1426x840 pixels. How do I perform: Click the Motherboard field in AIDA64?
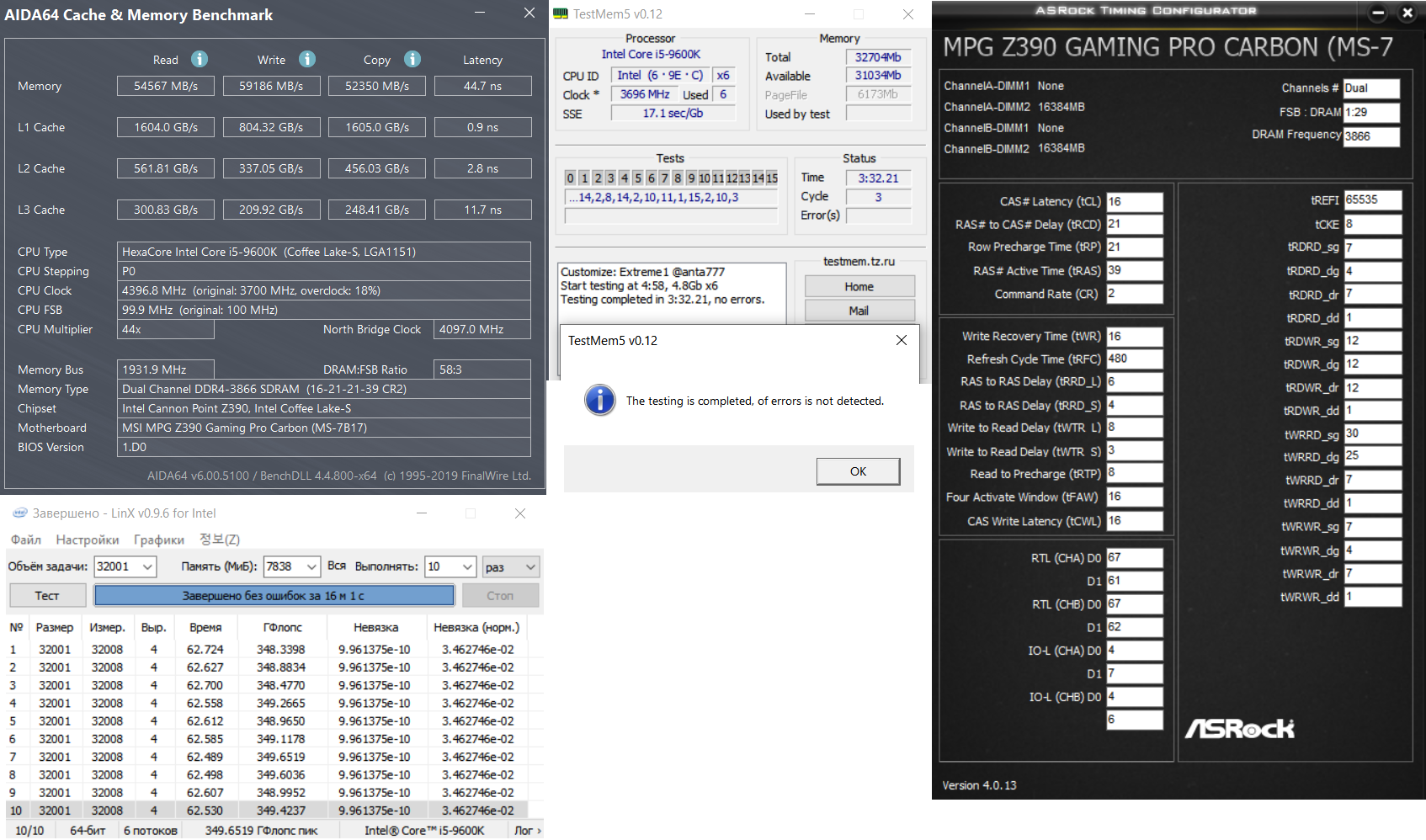324,428
